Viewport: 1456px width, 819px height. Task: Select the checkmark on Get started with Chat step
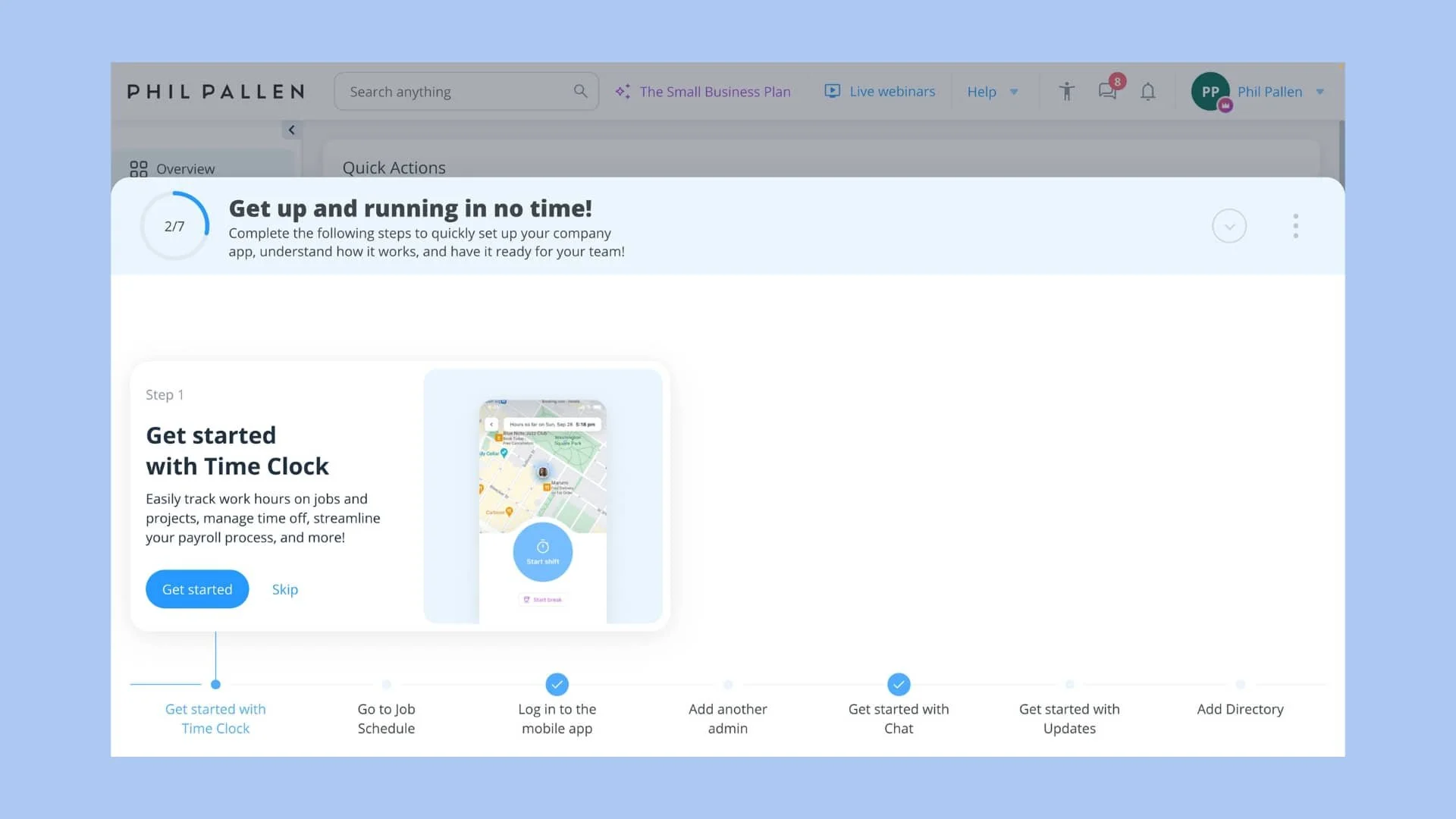coord(898,684)
